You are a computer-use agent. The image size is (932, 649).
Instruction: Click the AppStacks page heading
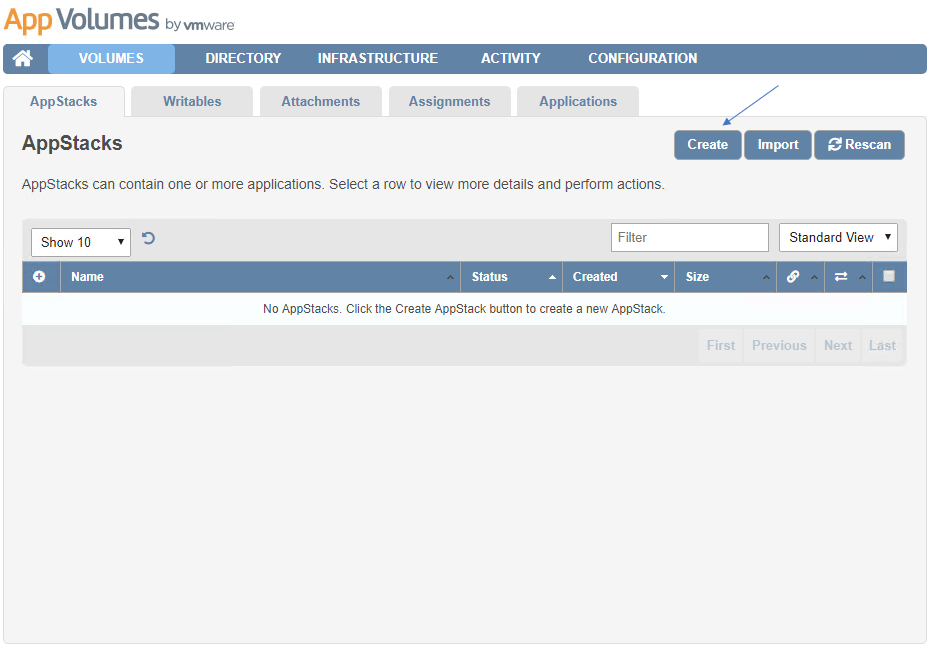tap(72, 143)
